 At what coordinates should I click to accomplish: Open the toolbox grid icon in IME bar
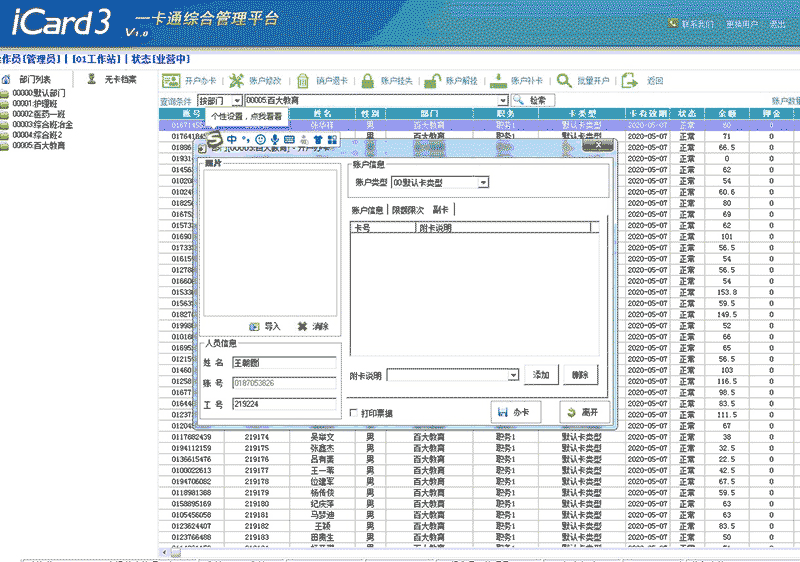point(332,139)
